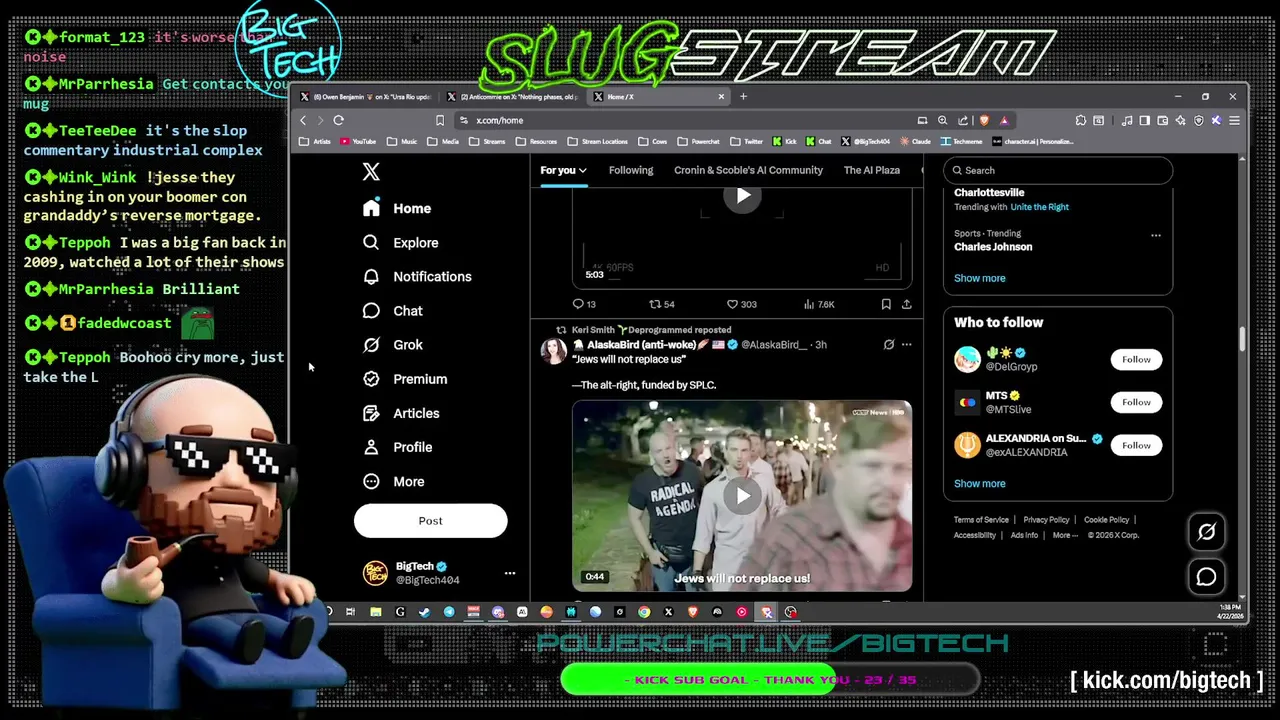Click the Brave Shields icon

point(985,120)
